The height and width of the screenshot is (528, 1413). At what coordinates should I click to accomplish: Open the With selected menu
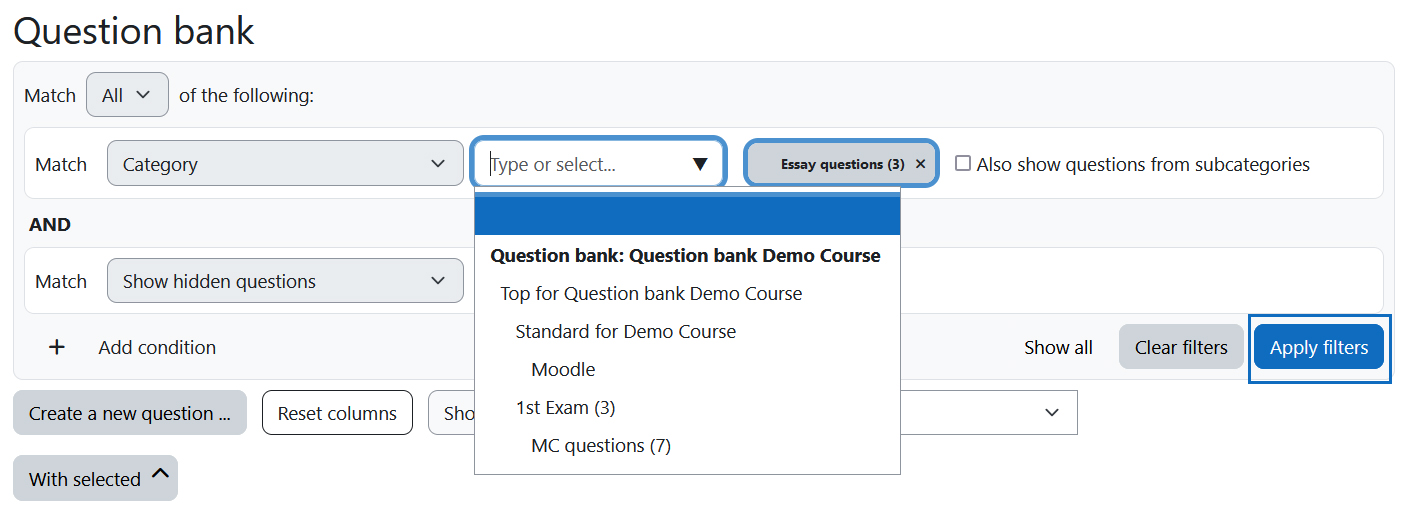[x=95, y=478]
